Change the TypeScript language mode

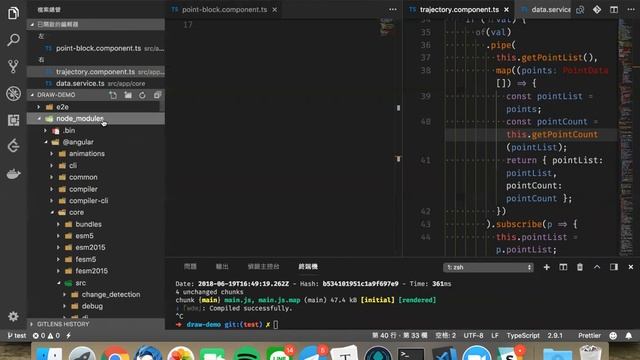(523, 336)
